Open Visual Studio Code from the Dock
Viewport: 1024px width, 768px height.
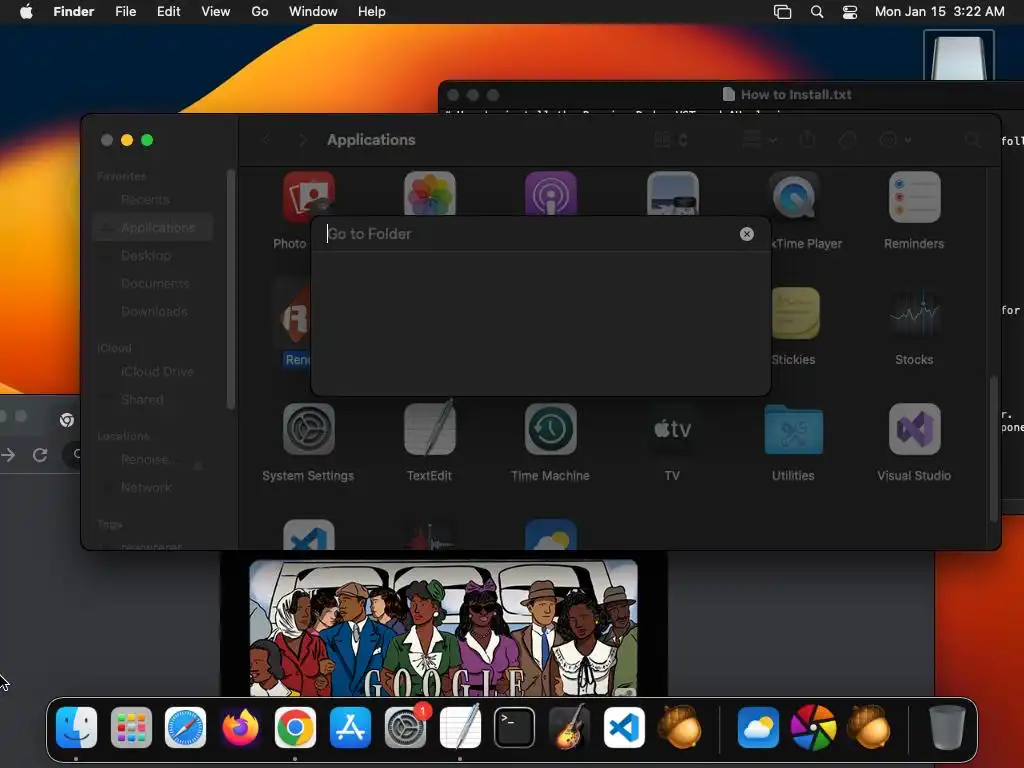coord(624,727)
